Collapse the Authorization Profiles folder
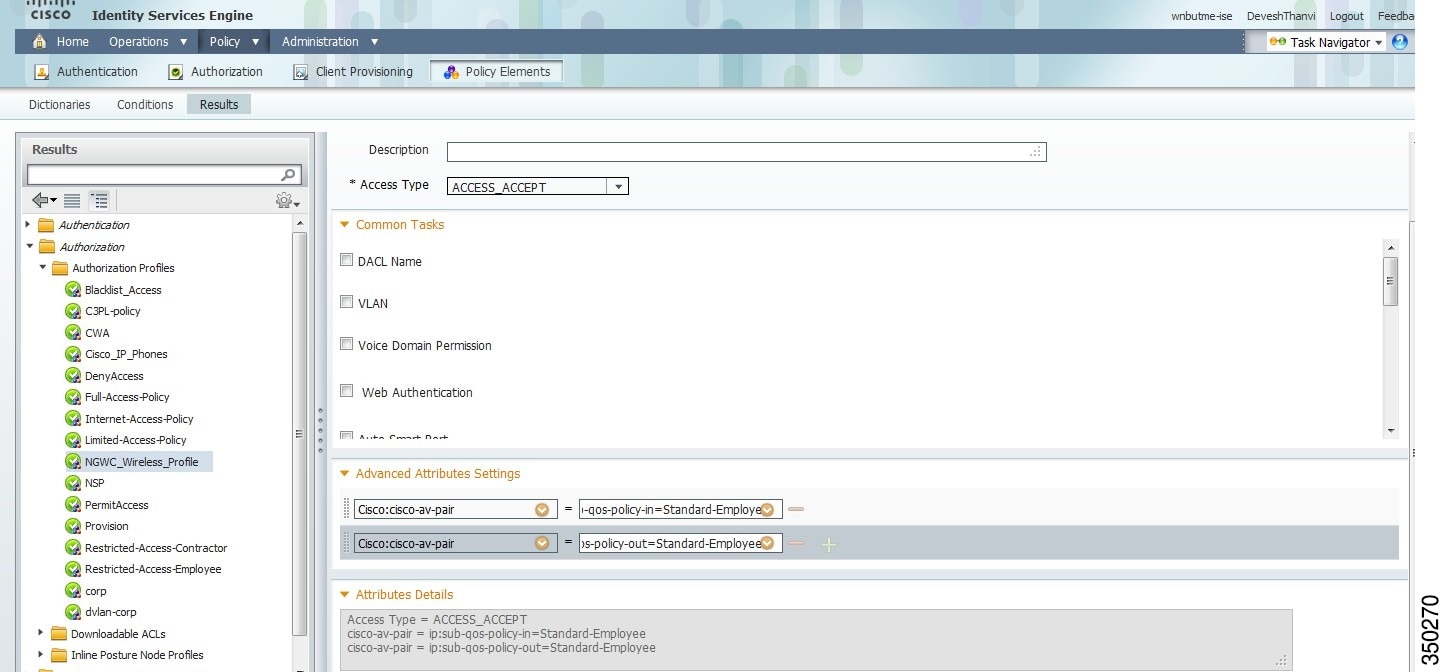The height and width of the screenshot is (672, 1443). pyautogui.click(x=42, y=268)
